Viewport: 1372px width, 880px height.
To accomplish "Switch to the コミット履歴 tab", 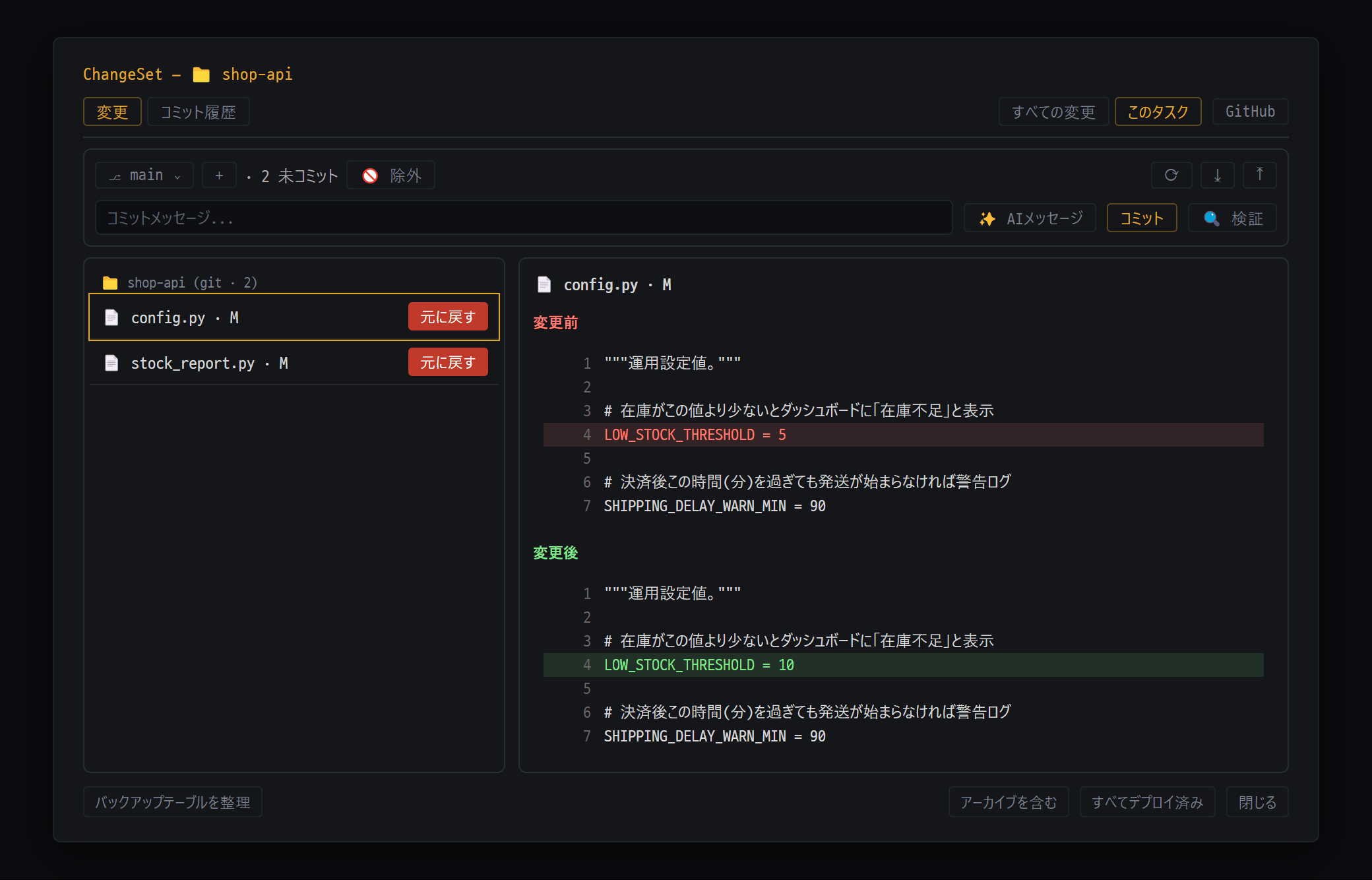I will pos(199,111).
